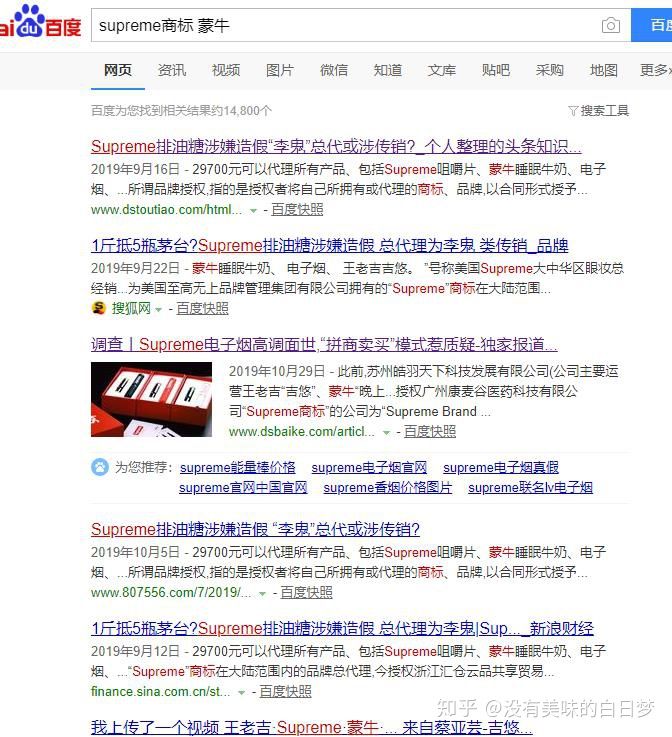Click the Baidu logo
Image resolution: width=672 pixels, height=737 pixels.
[40, 22]
